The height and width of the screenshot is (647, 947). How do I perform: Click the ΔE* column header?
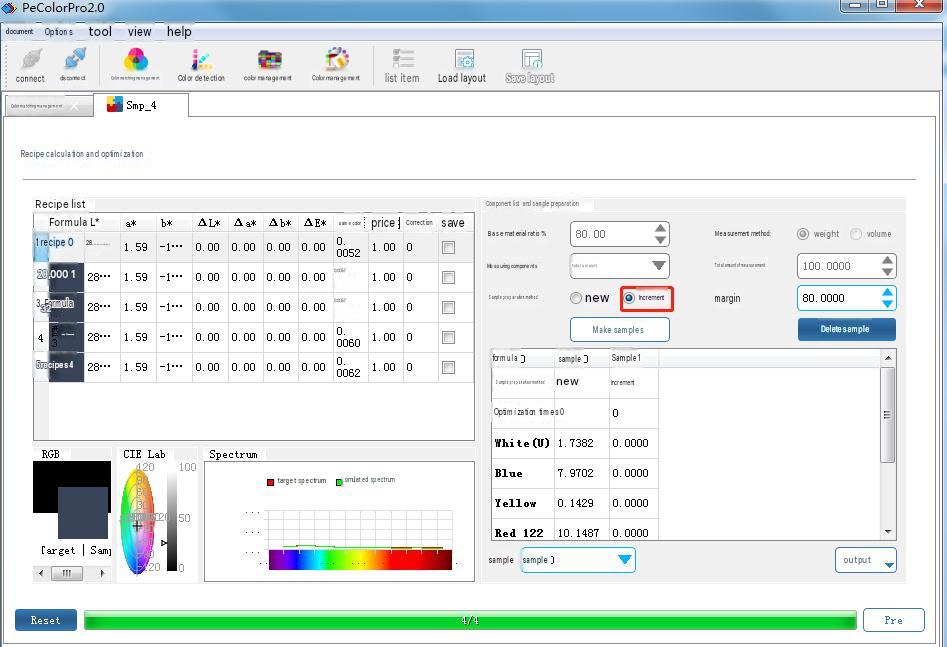click(315, 222)
